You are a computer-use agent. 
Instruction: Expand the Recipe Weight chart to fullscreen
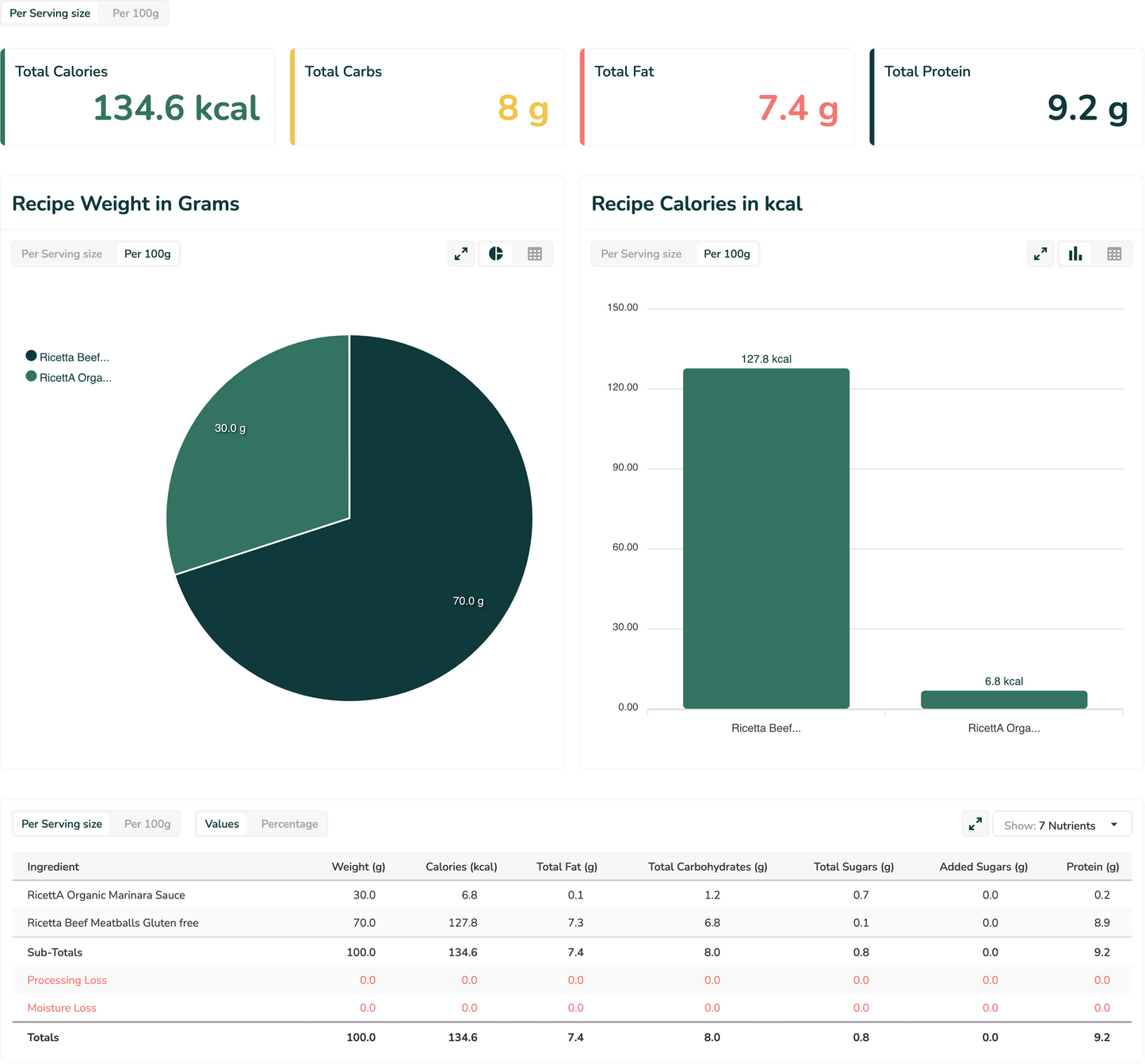(x=460, y=254)
